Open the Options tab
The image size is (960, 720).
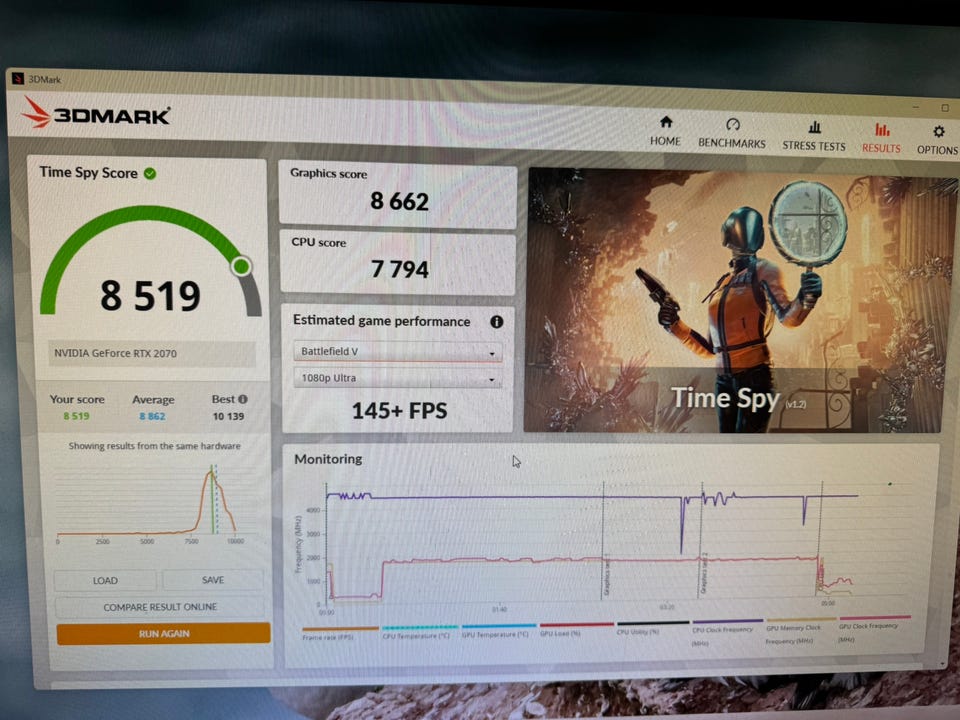tap(937, 140)
